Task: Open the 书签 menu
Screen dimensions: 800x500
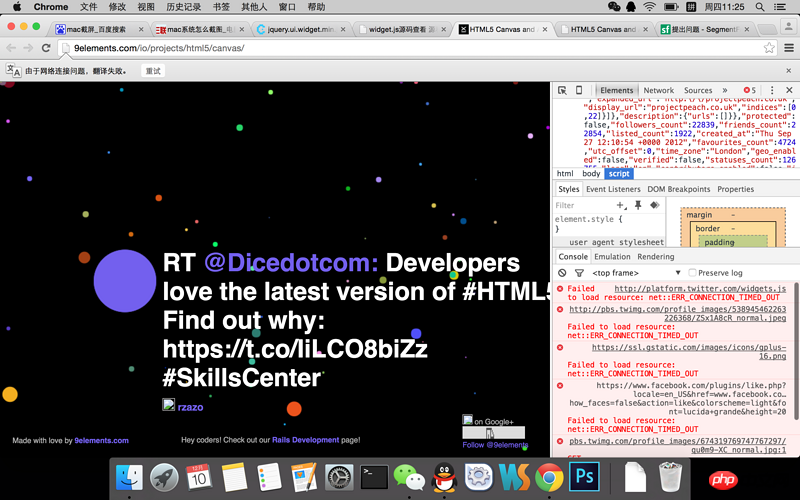Action: pos(221,7)
